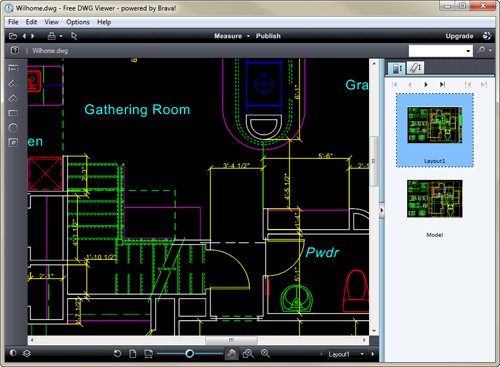The height and width of the screenshot is (367, 500).
Task: Click the vertical scrollbar down arrow
Action: [374, 331]
